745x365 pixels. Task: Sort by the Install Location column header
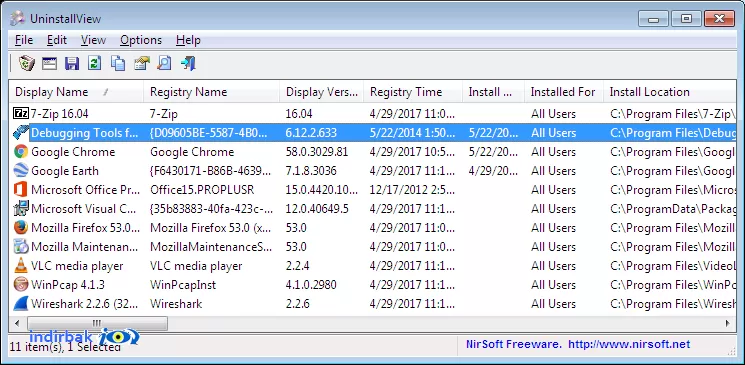pos(669,92)
